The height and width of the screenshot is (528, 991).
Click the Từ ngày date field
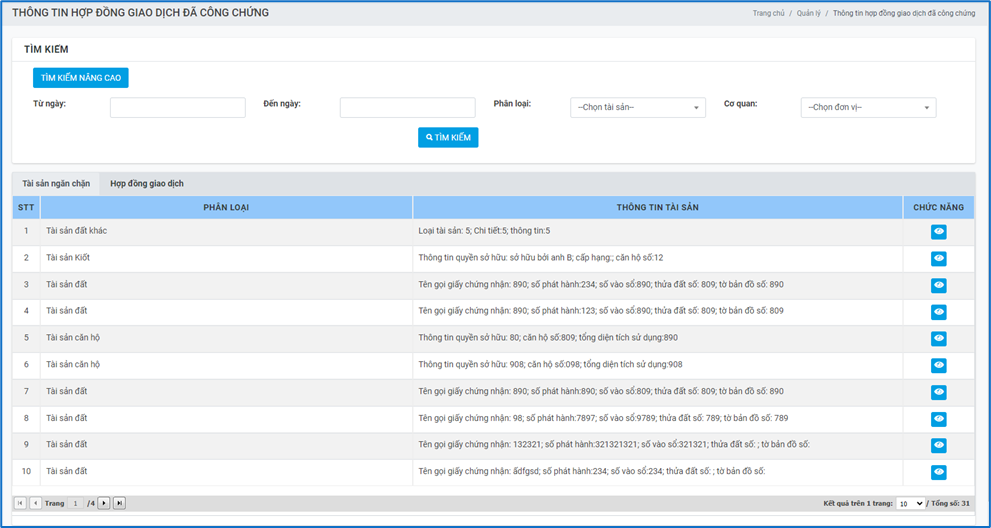coord(177,108)
